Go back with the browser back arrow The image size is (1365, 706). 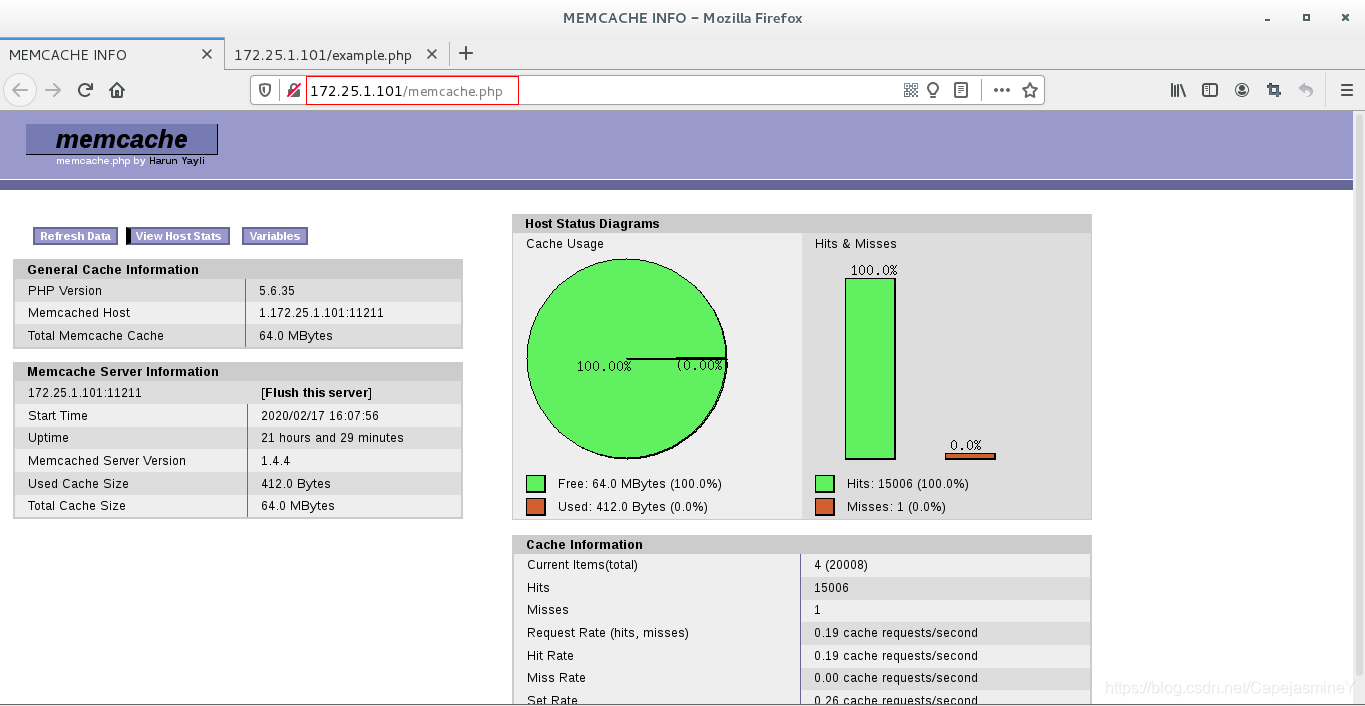click(x=21, y=90)
